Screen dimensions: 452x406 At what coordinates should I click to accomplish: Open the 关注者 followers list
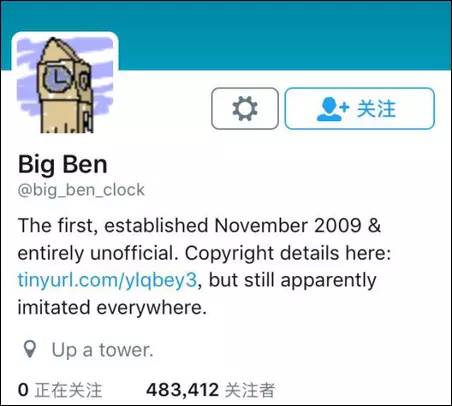point(250,390)
